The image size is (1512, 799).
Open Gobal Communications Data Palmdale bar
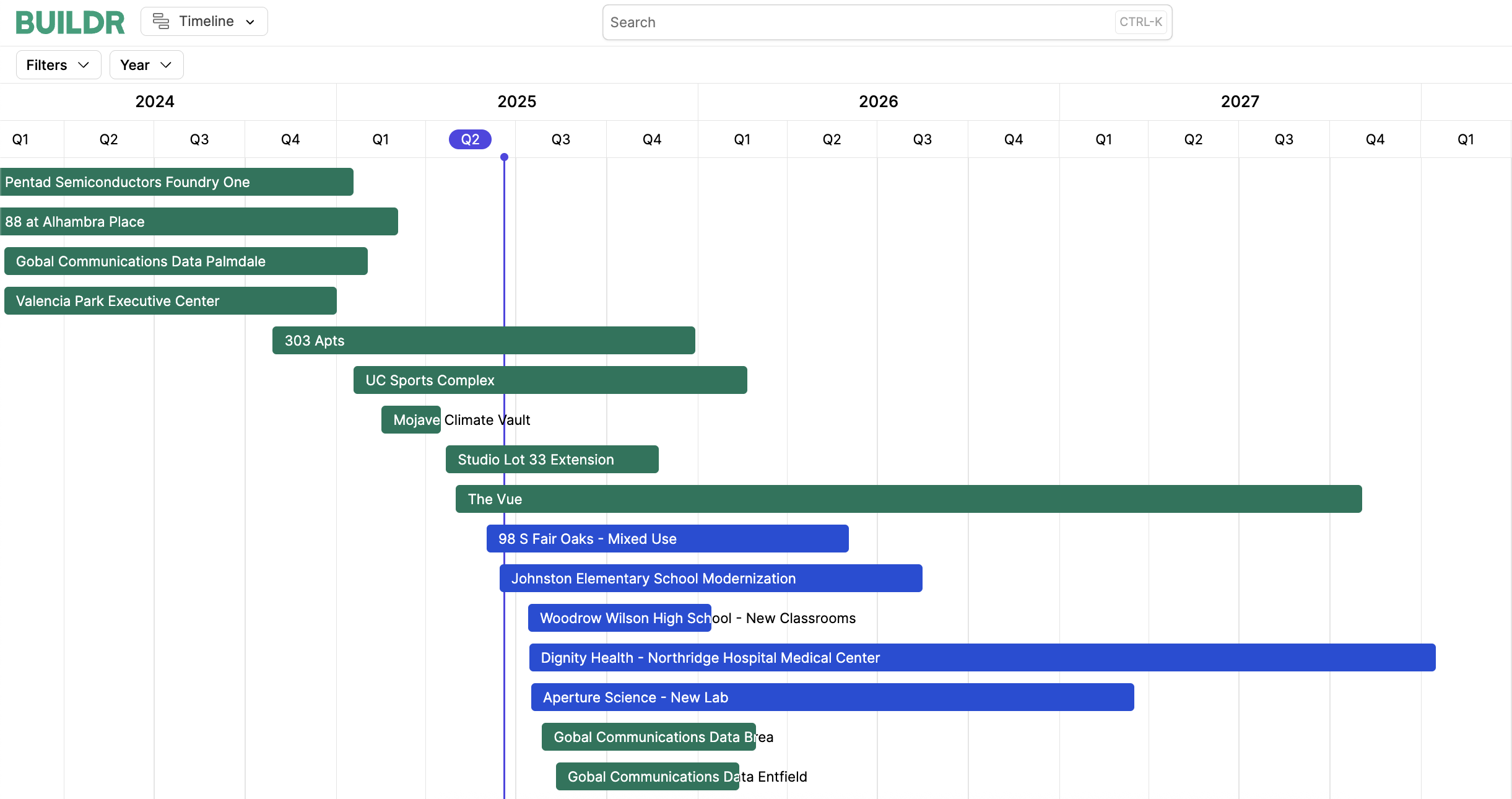[186, 261]
